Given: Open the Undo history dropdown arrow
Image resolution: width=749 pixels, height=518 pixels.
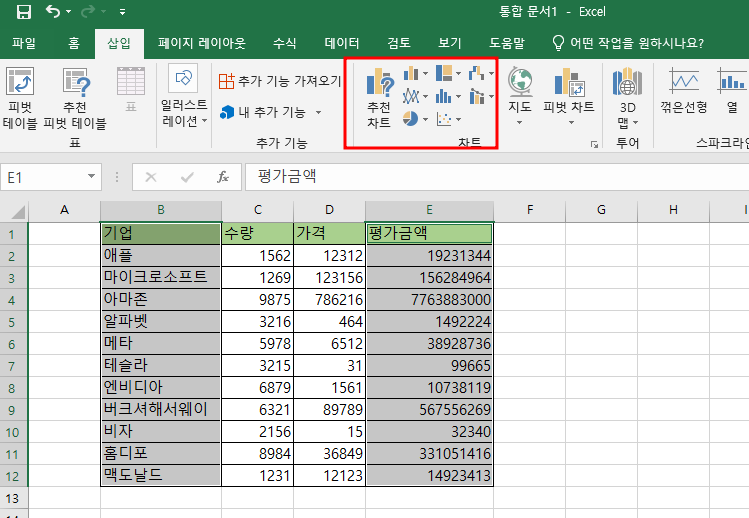Looking at the screenshot, I should [x=68, y=11].
